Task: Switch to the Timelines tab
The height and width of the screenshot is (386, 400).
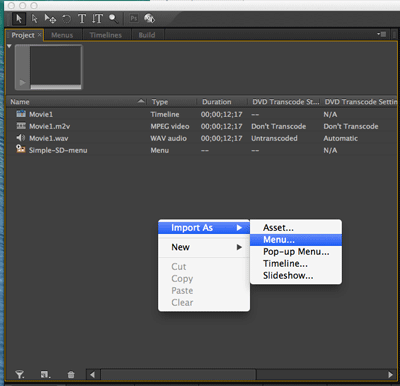Action: (106, 35)
